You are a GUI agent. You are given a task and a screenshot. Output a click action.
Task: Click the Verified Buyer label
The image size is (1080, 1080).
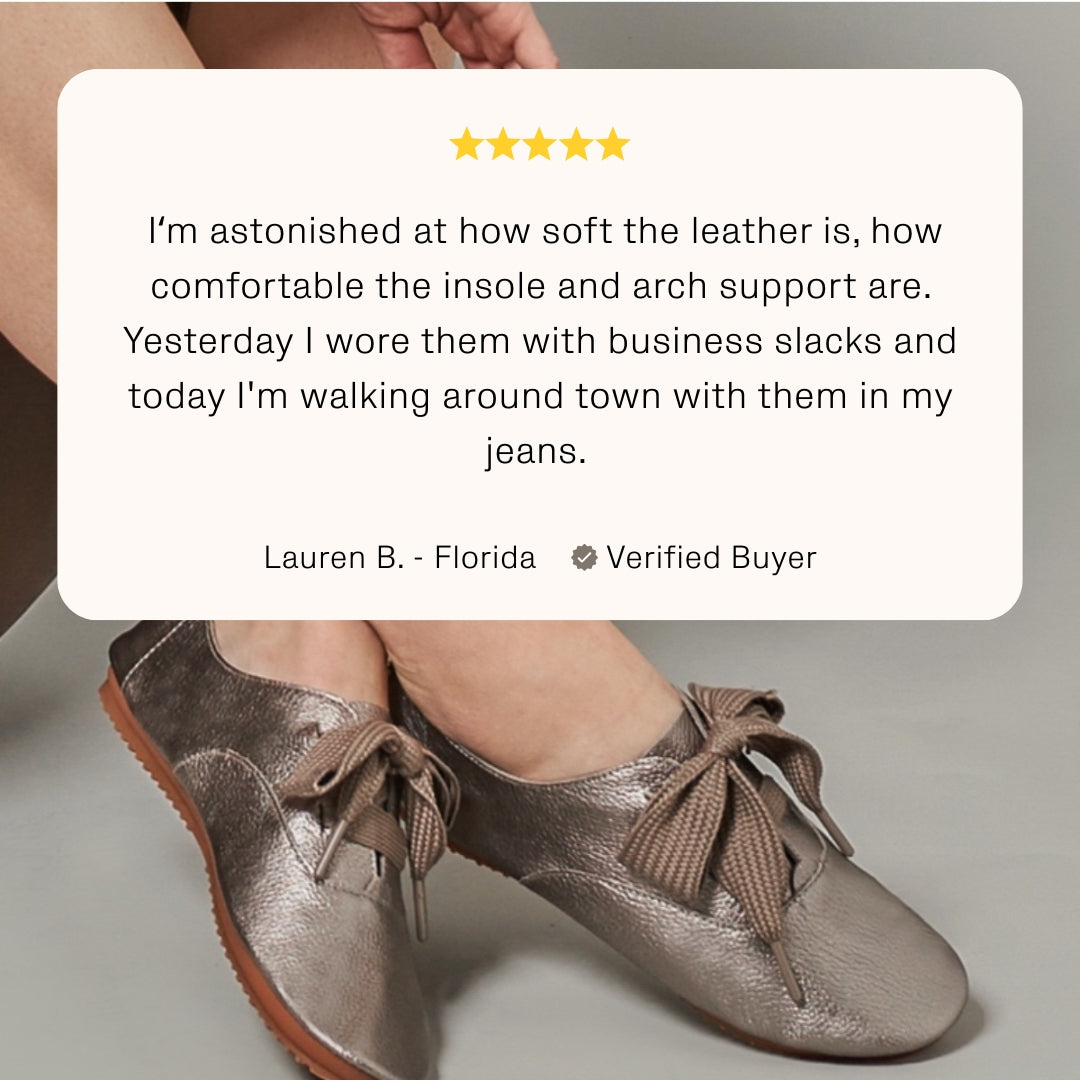[x=711, y=558]
